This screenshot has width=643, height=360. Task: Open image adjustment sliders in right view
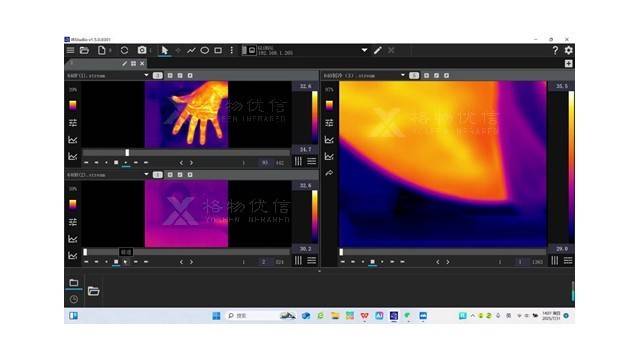[x=329, y=123]
